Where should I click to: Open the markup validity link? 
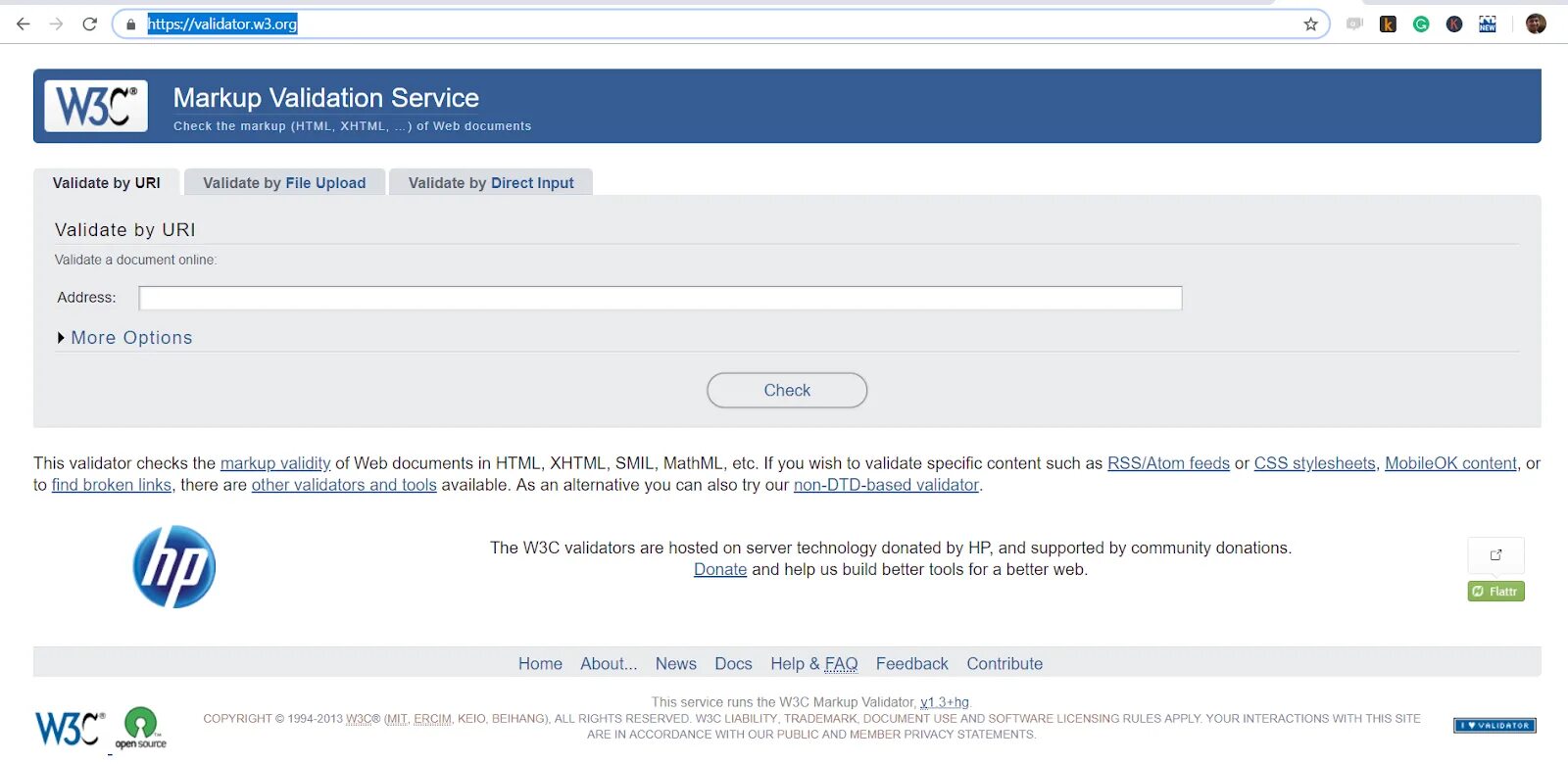275,463
